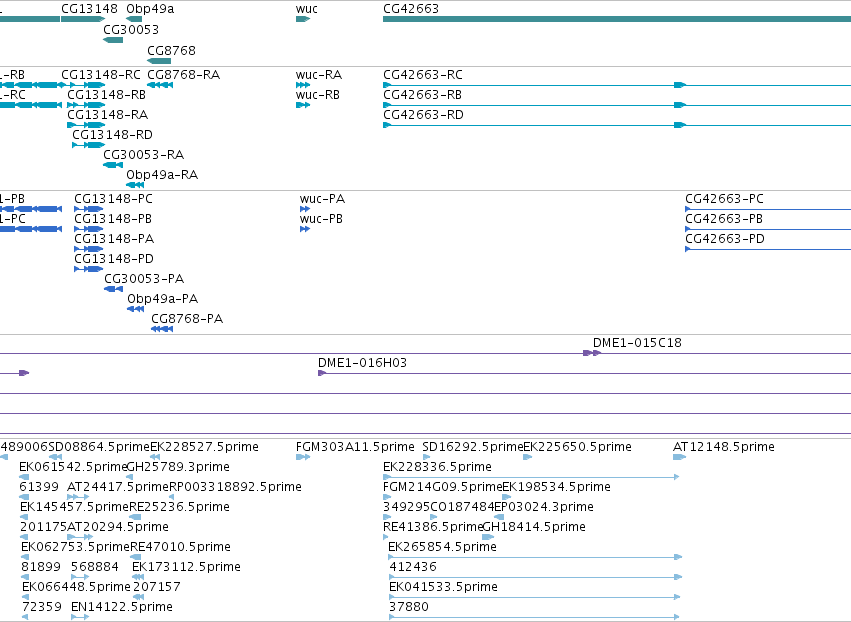Select the EK173112.5prime EST label

coord(187,568)
